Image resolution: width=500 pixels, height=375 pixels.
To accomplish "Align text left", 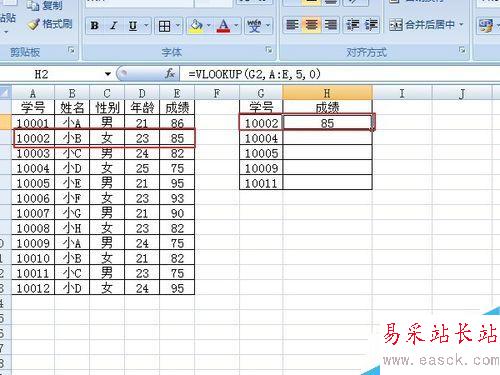I will point(292,25).
